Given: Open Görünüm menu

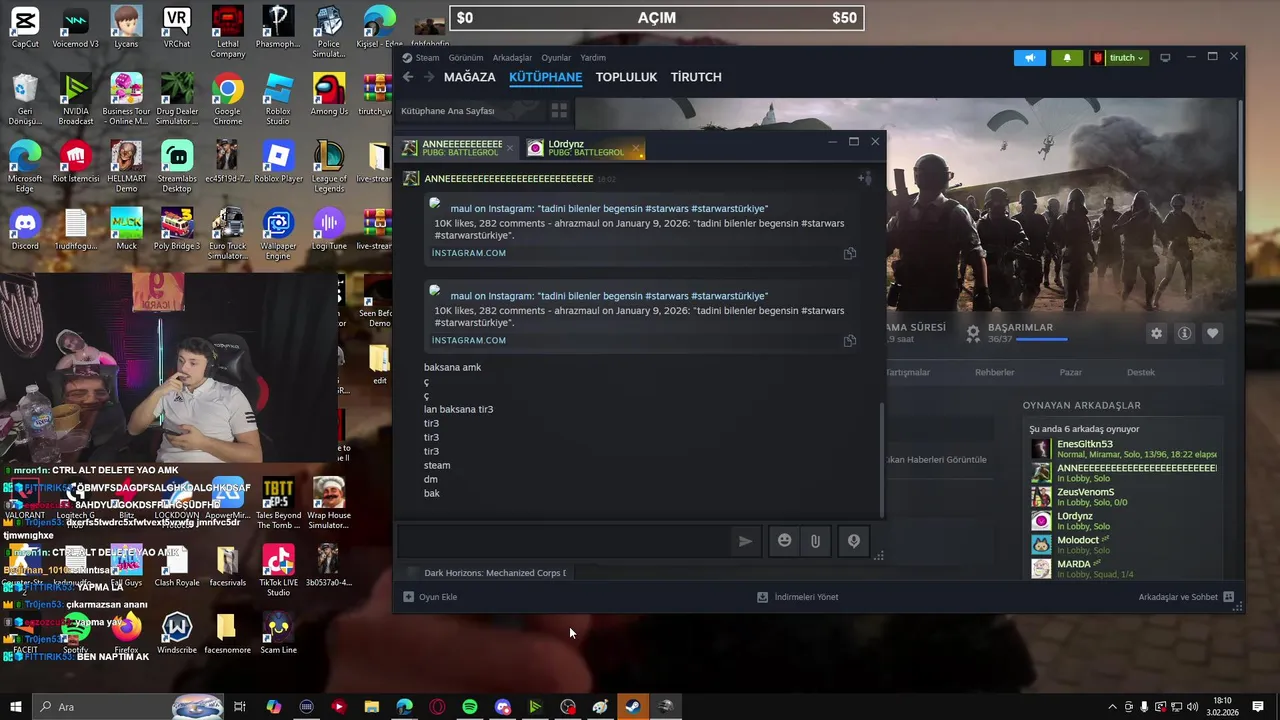Looking at the screenshot, I should click(x=466, y=58).
